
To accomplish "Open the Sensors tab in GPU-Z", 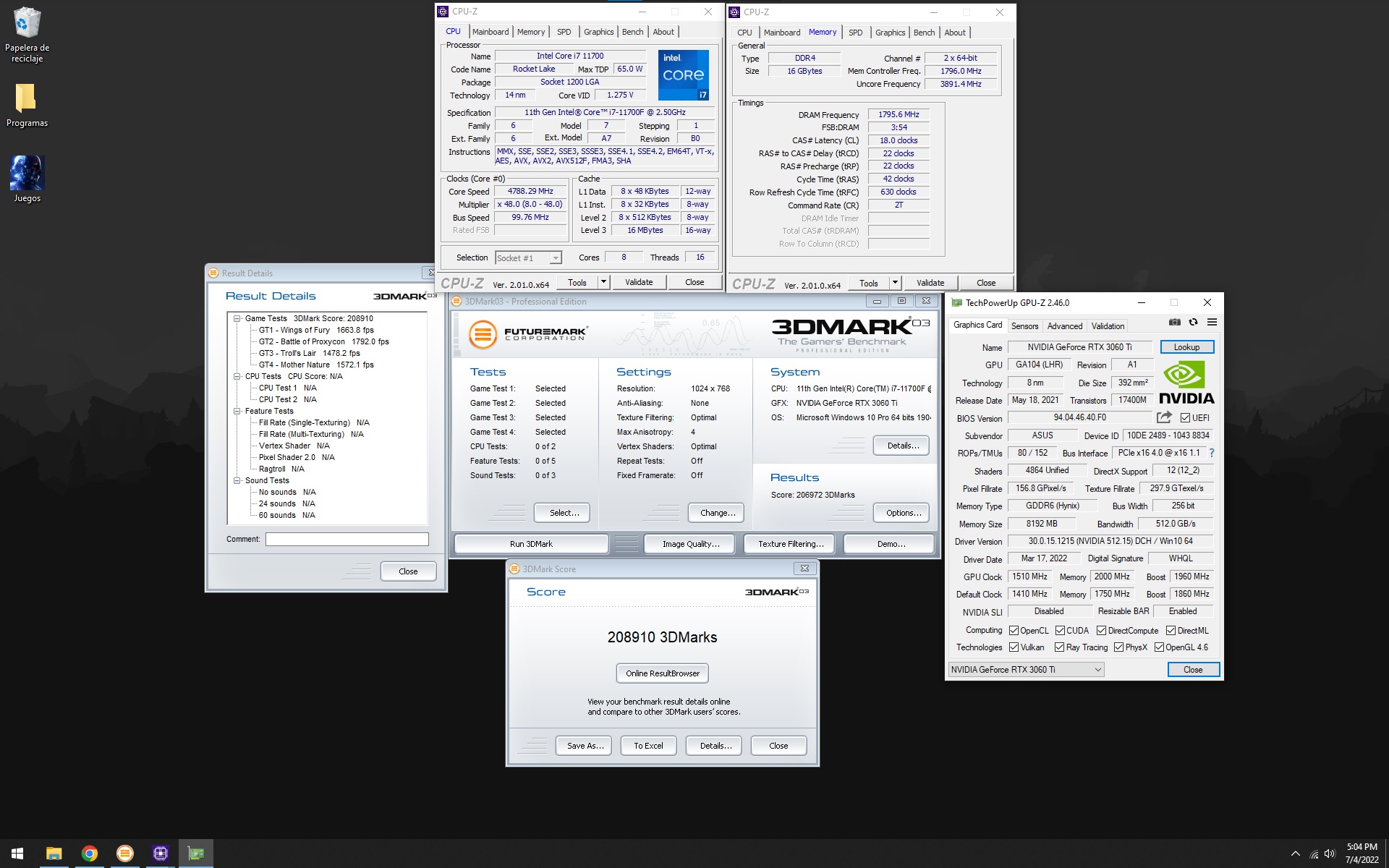I will tap(1024, 326).
